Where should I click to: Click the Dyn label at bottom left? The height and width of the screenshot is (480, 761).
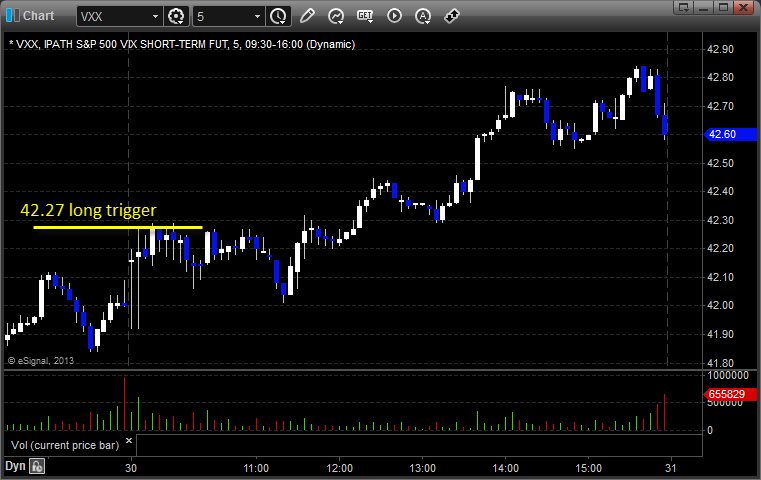[15, 466]
